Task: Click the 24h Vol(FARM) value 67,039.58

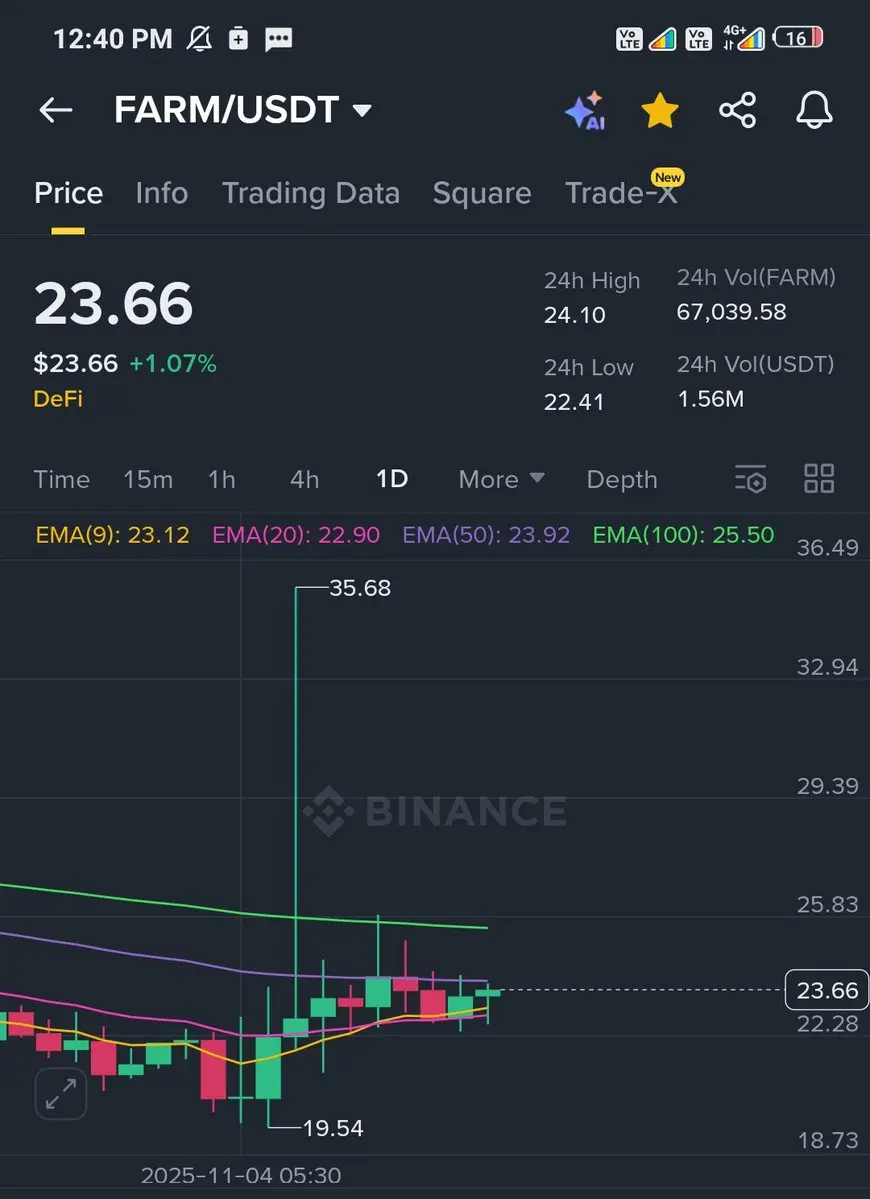Action: click(x=731, y=312)
